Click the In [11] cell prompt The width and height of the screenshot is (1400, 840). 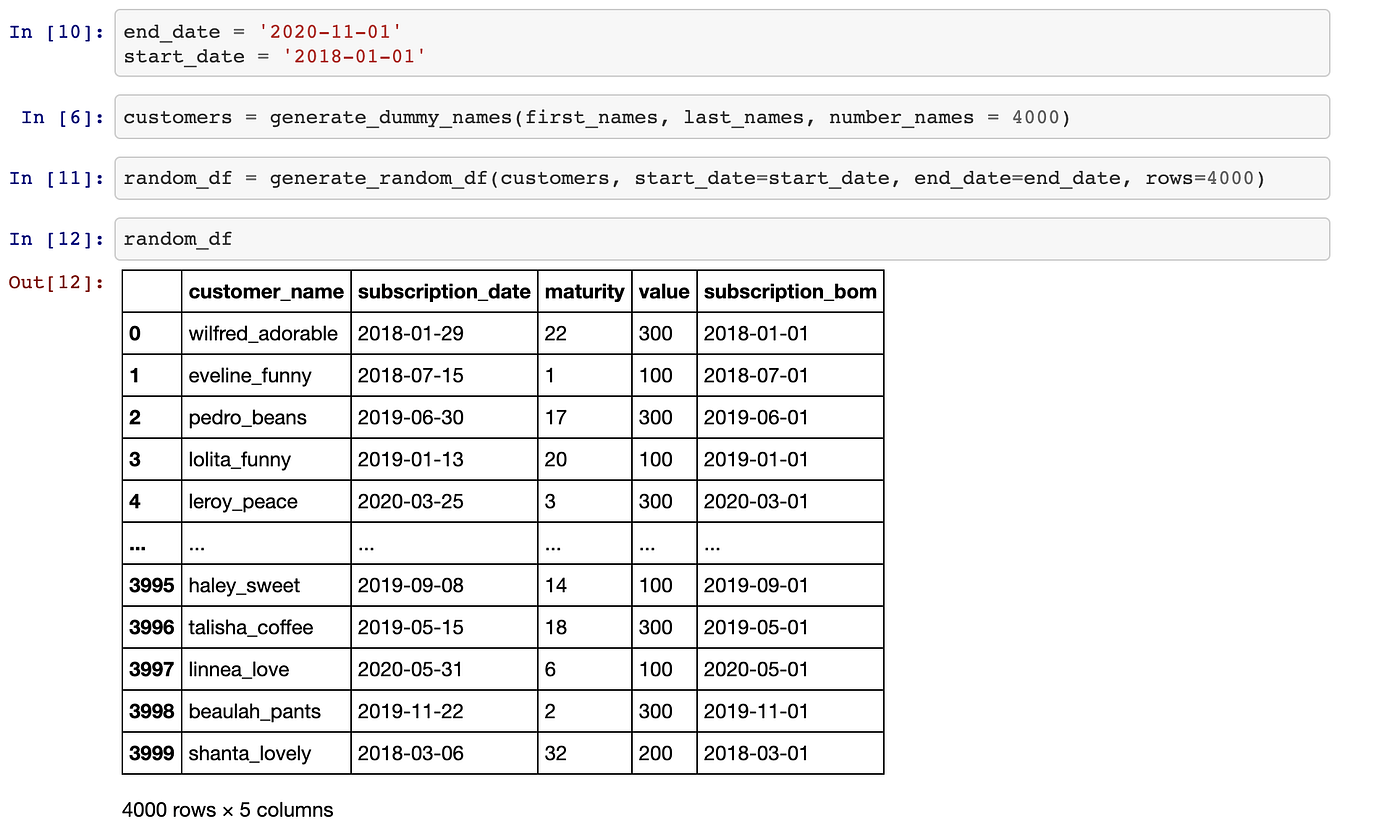(52, 178)
